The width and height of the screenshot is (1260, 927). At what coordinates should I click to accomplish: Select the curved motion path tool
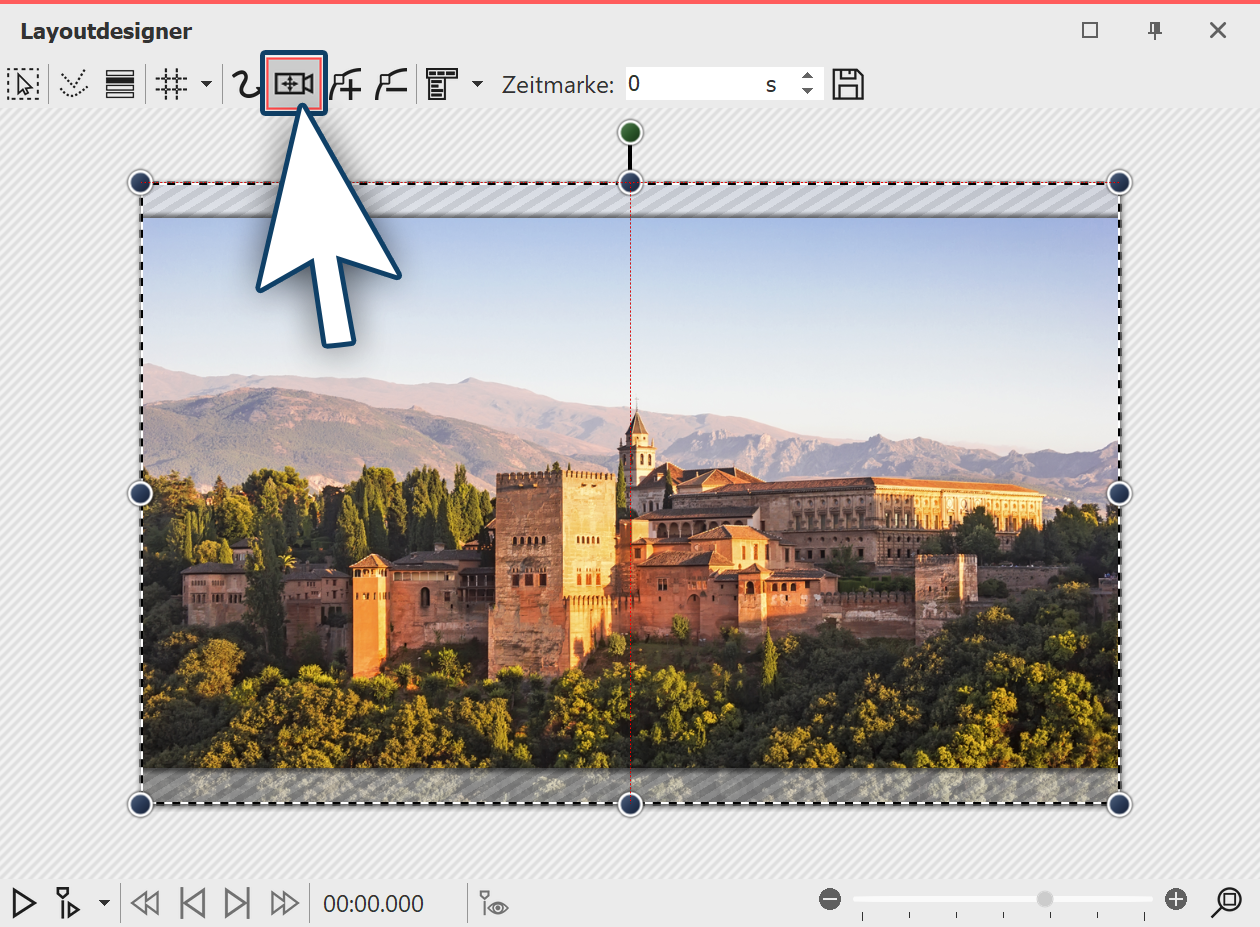[246, 84]
